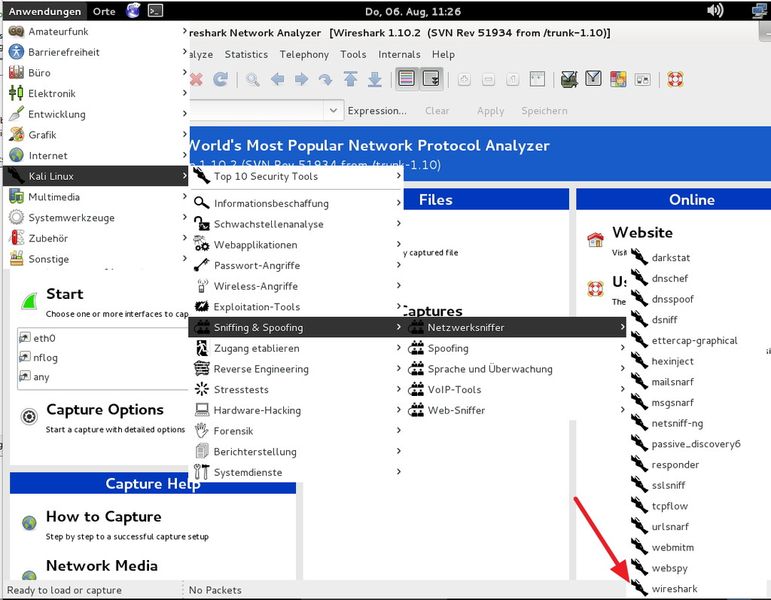Expand the Schwachstellenanalyse submenu
Image resolution: width=771 pixels, height=600 pixels.
(297, 224)
